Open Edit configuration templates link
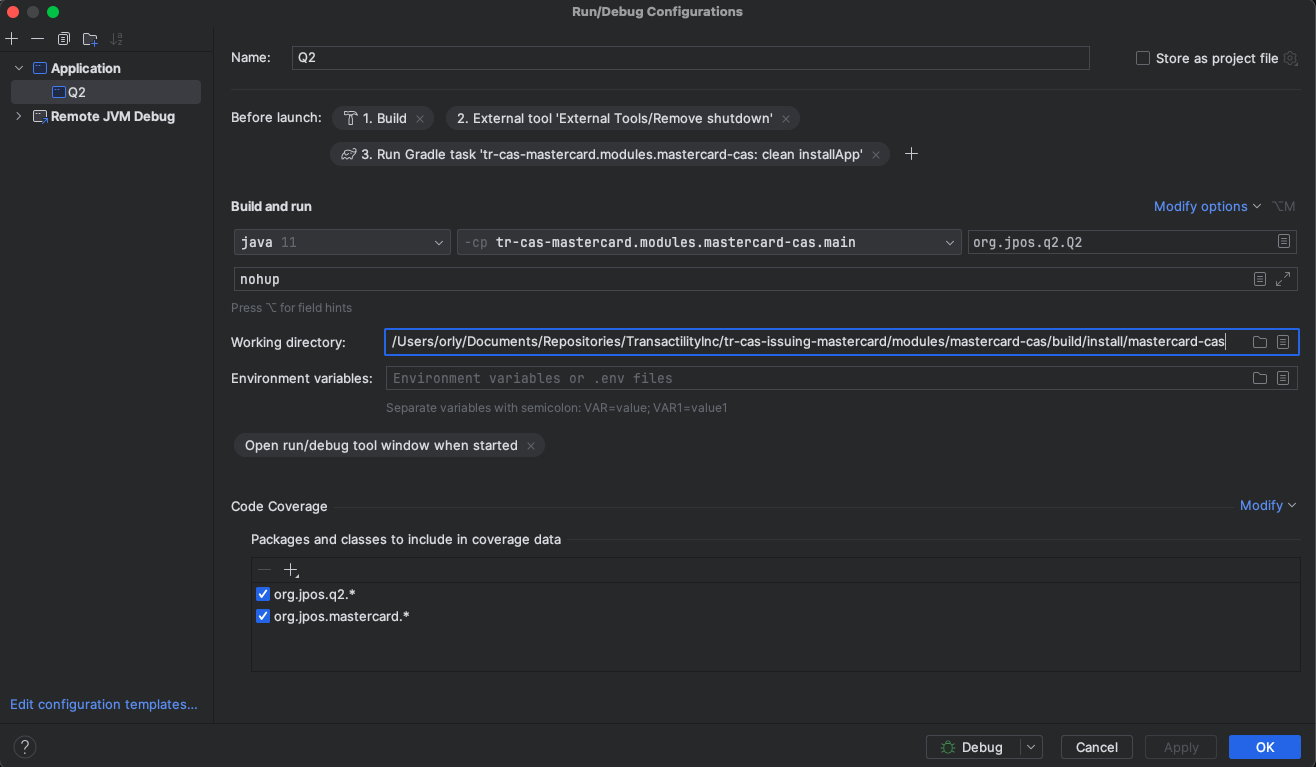Screen dimensions: 1316x767 104,704
